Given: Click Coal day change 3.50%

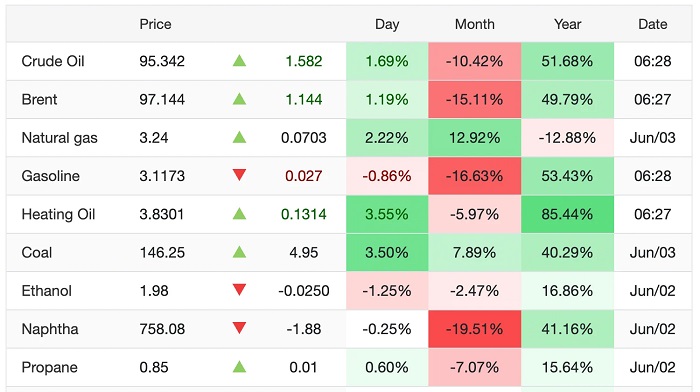Looking at the screenshot, I should coord(387,253).
